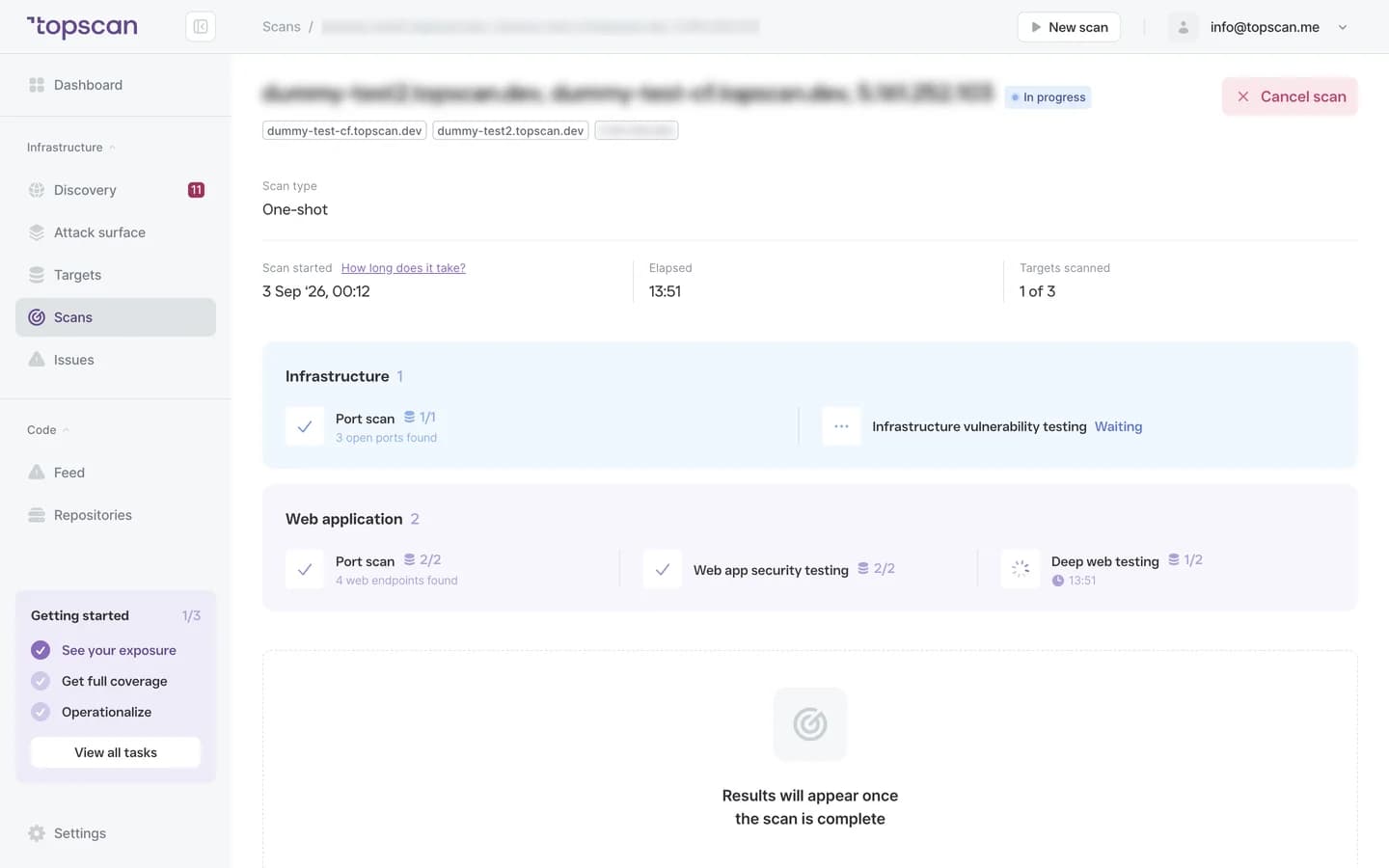Click the 4 web endpoints found text

click(x=396, y=581)
